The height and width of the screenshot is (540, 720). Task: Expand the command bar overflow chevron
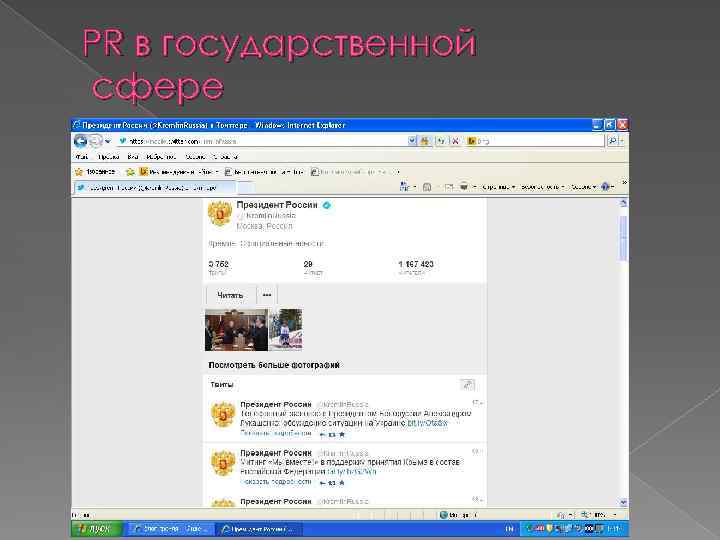624,182
